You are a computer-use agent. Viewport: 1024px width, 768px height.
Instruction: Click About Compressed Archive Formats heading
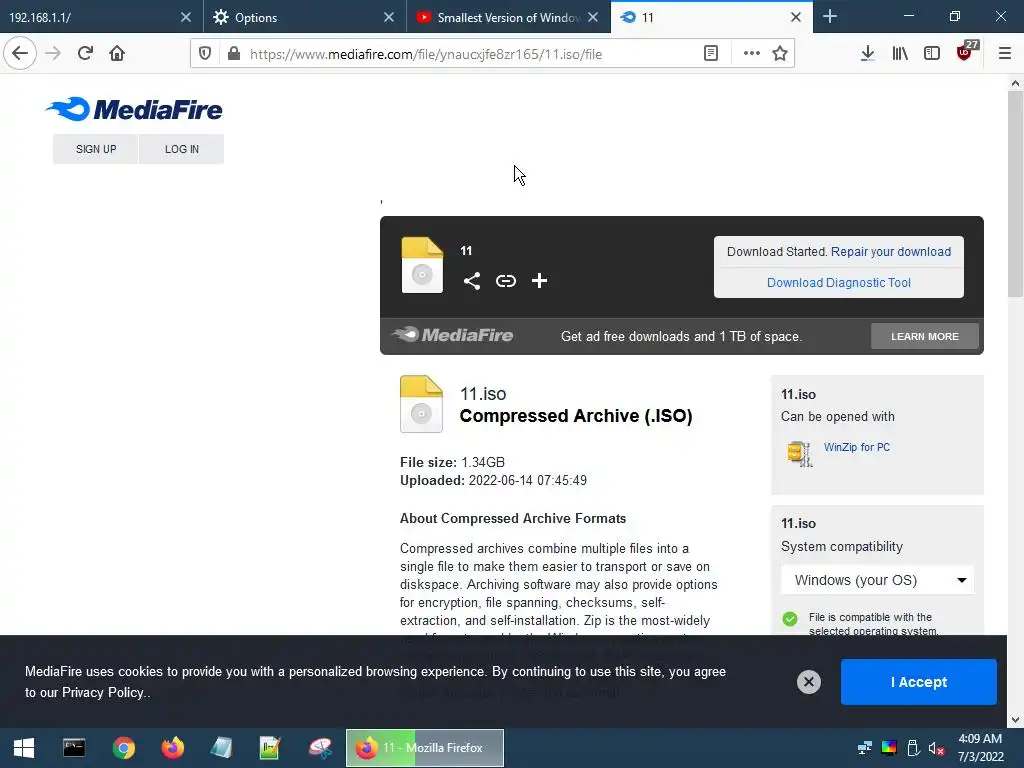513,519
